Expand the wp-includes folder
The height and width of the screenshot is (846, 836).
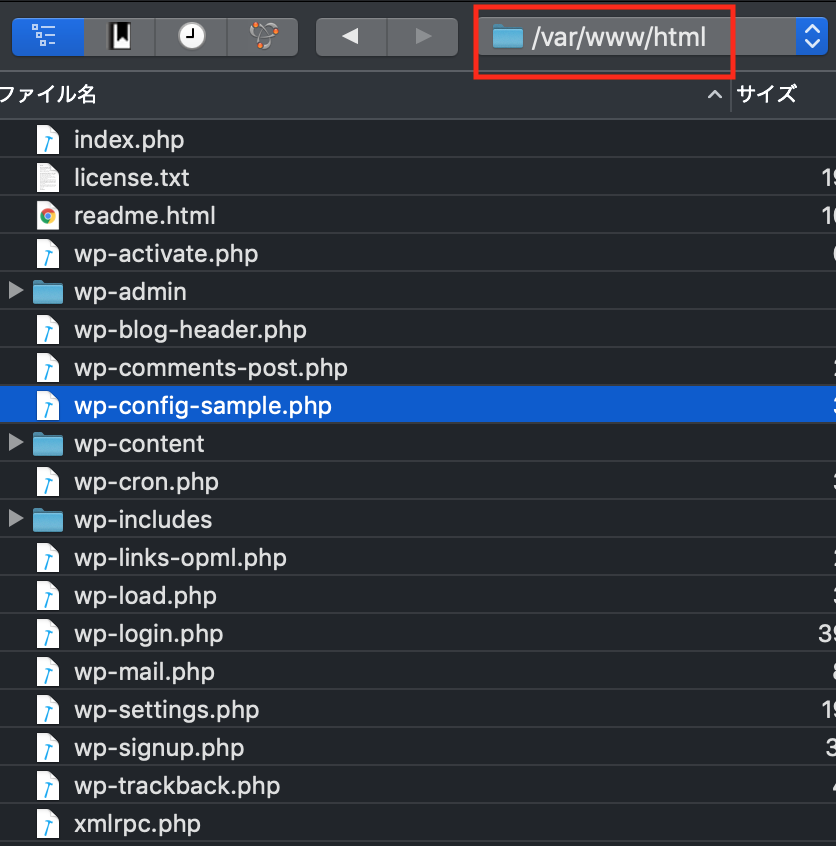[16, 518]
